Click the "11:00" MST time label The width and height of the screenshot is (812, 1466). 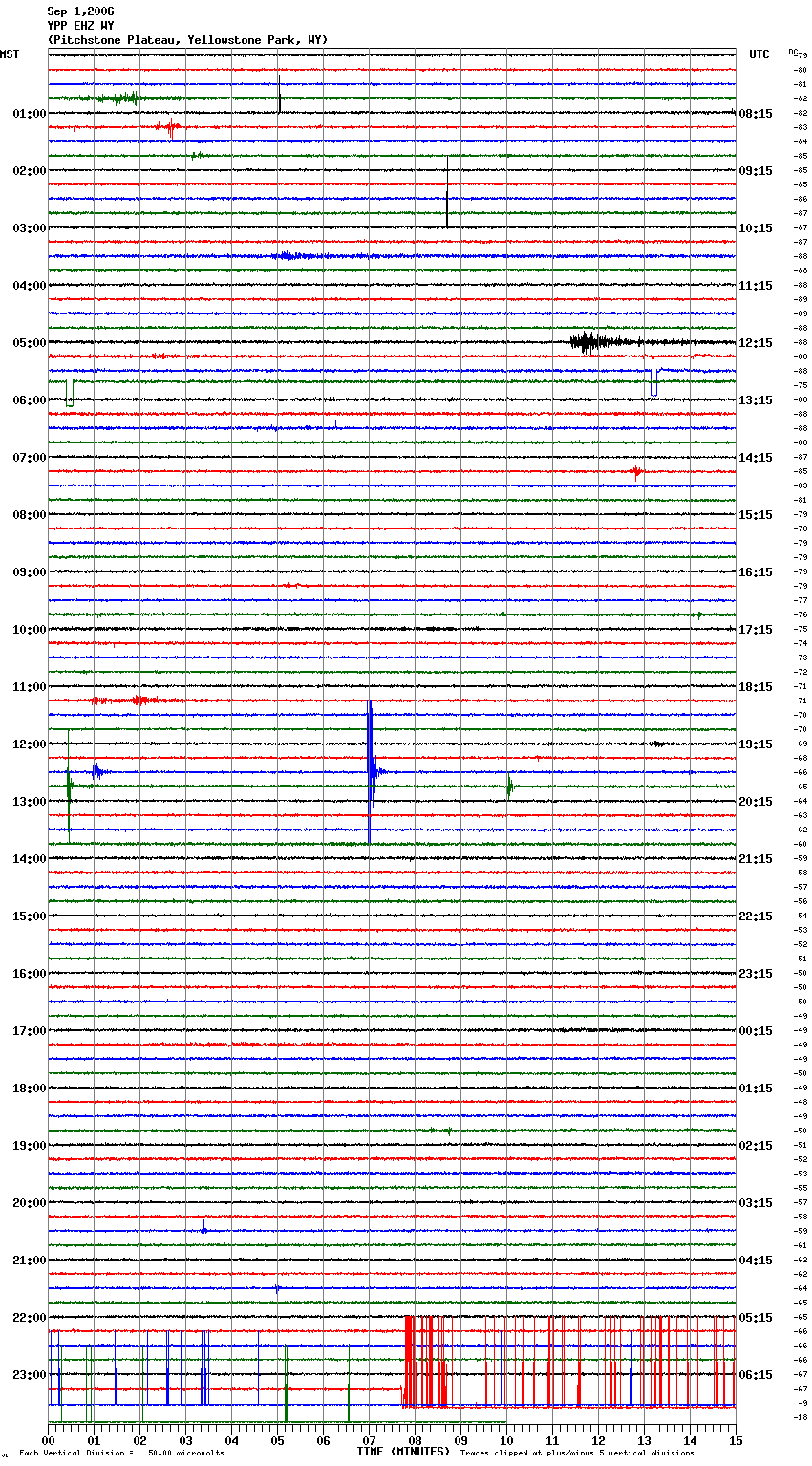pyautogui.click(x=30, y=687)
